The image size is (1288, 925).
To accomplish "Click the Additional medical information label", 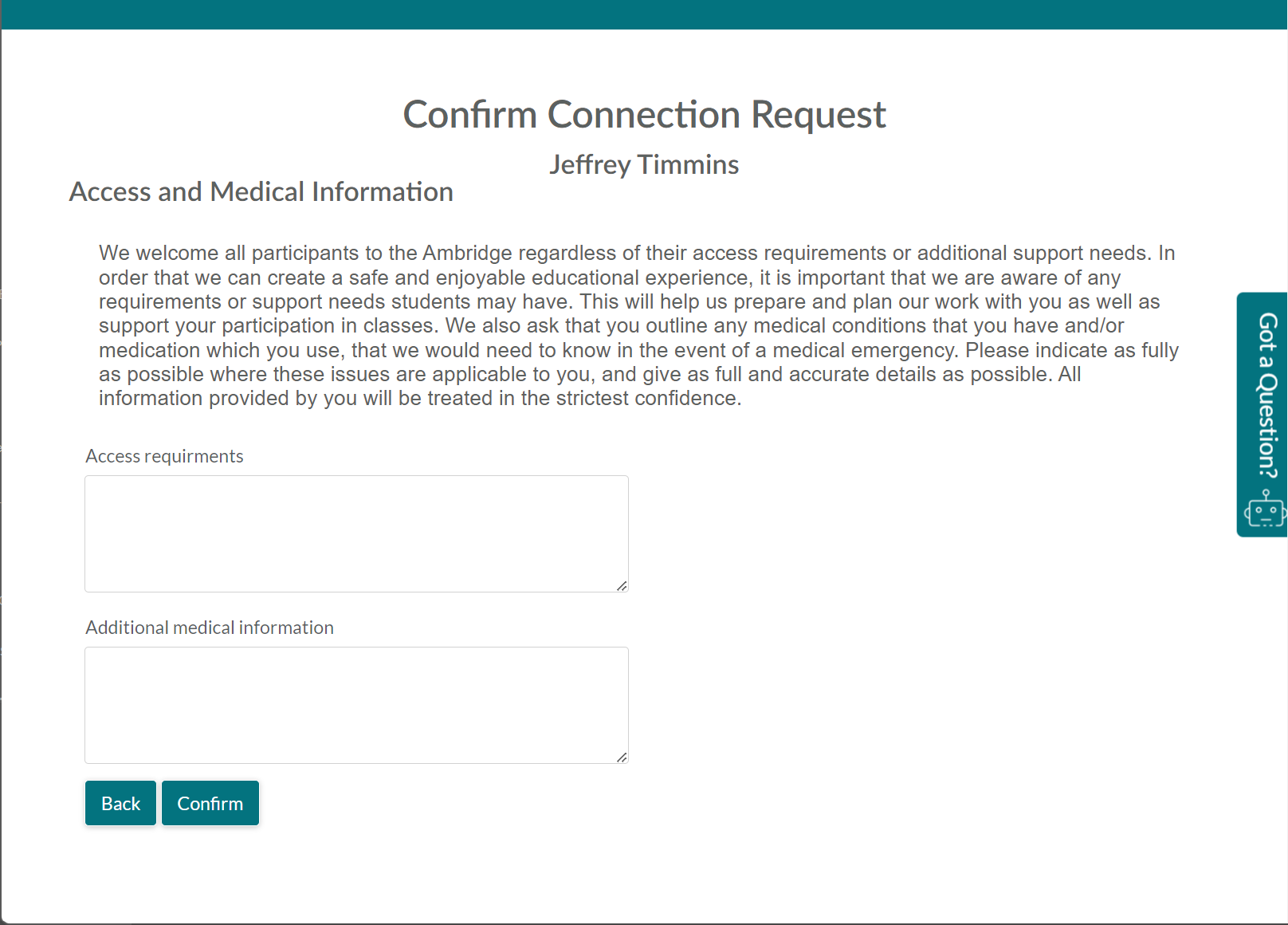I will (x=210, y=628).
